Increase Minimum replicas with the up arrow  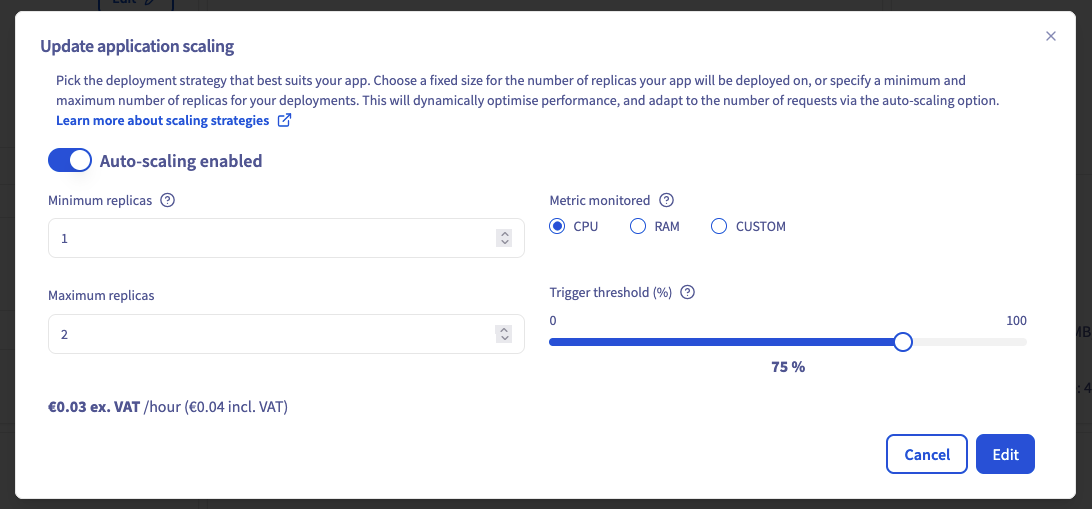point(504,234)
